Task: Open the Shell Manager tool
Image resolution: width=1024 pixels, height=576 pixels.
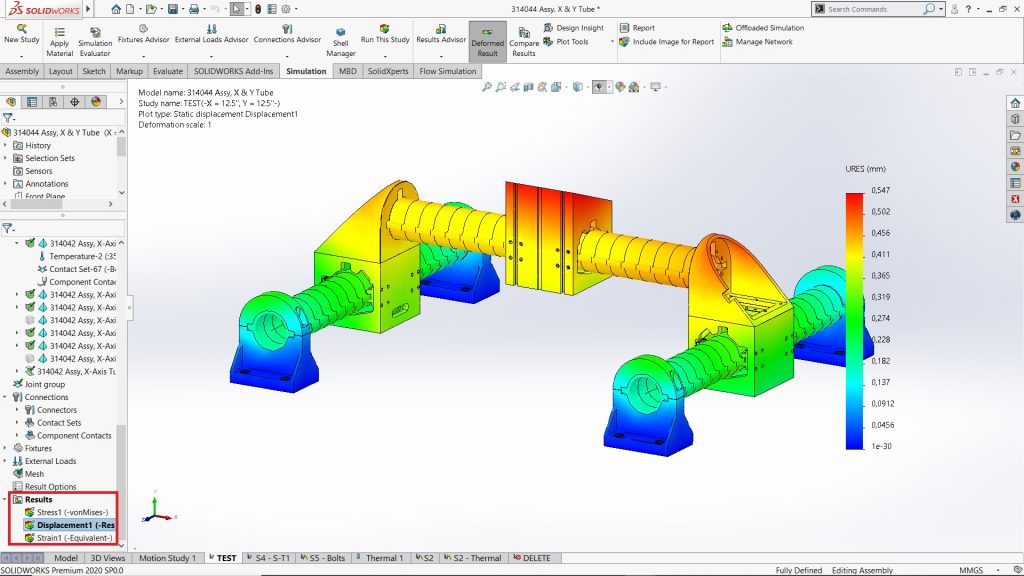Action: click(341, 35)
